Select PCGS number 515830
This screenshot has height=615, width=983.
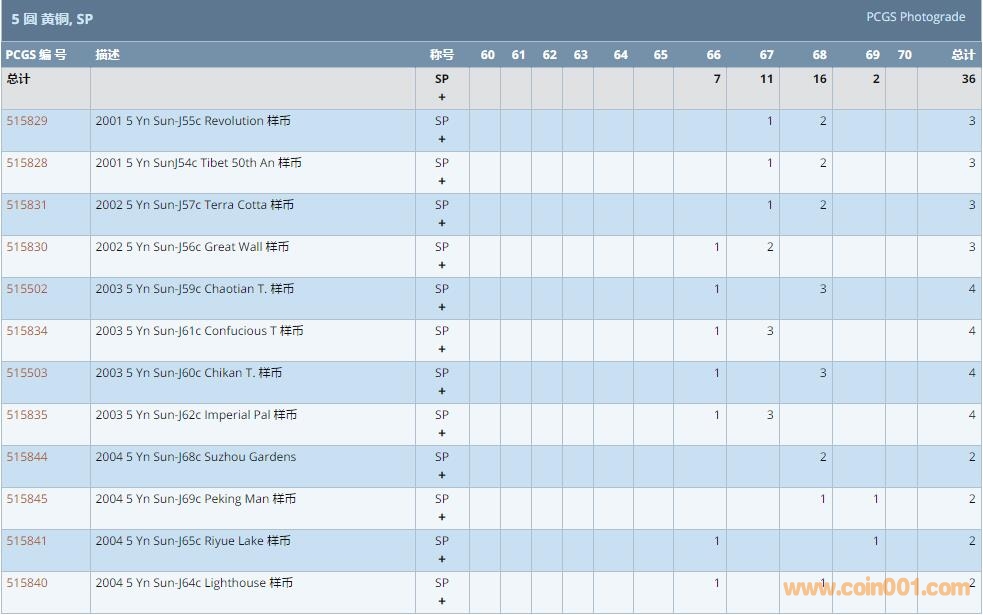point(27,247)
